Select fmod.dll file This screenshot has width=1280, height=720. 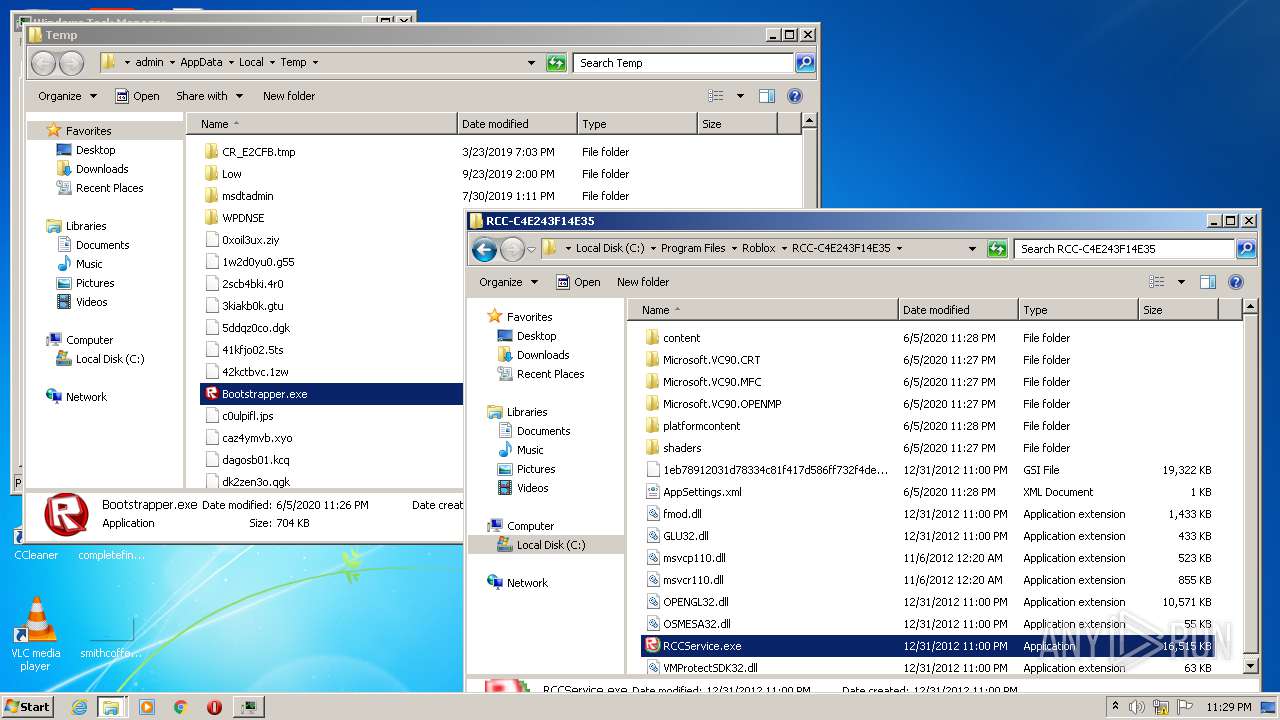coord(682,514)
